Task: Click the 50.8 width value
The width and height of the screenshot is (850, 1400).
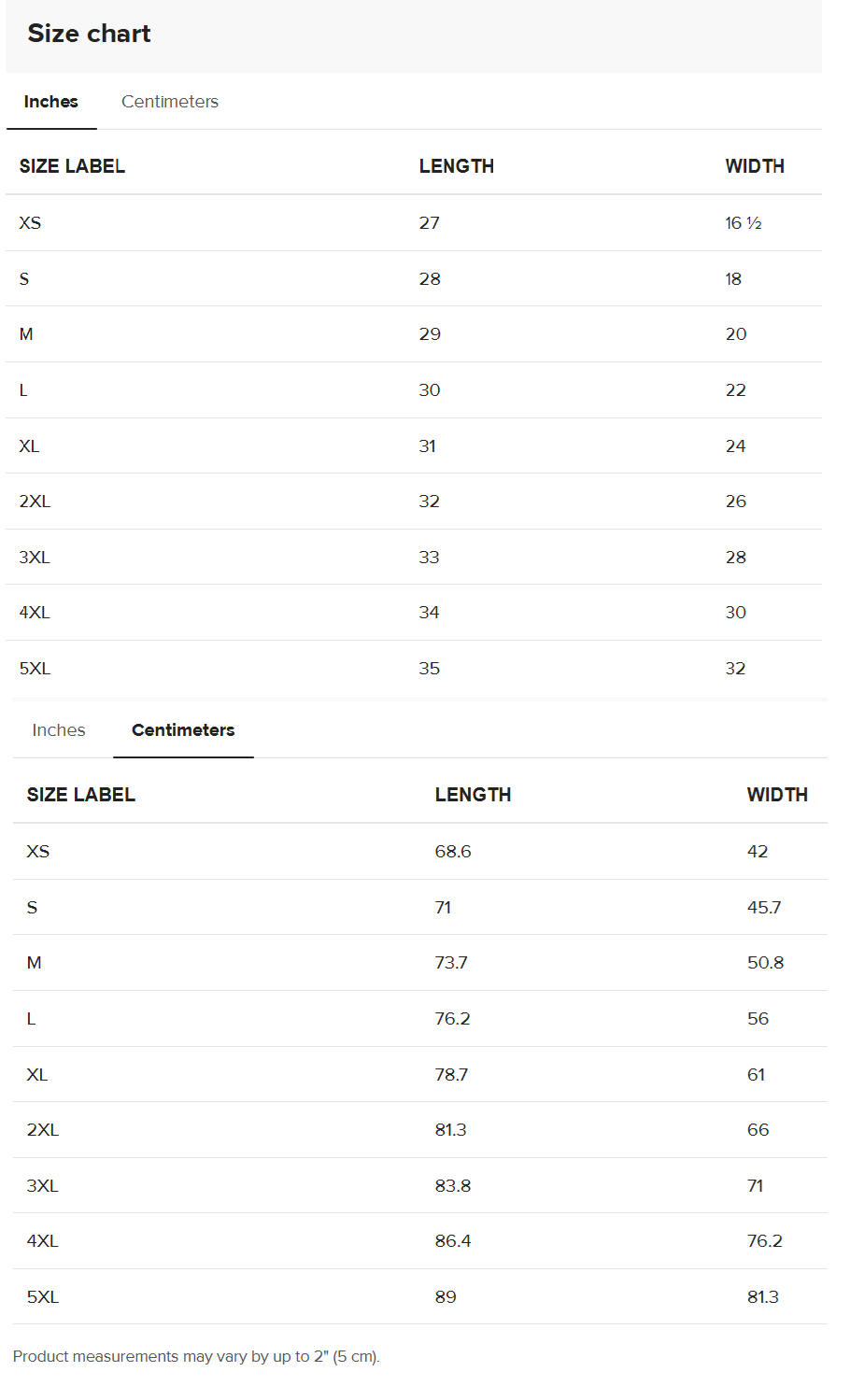Action: coord(765,963)
